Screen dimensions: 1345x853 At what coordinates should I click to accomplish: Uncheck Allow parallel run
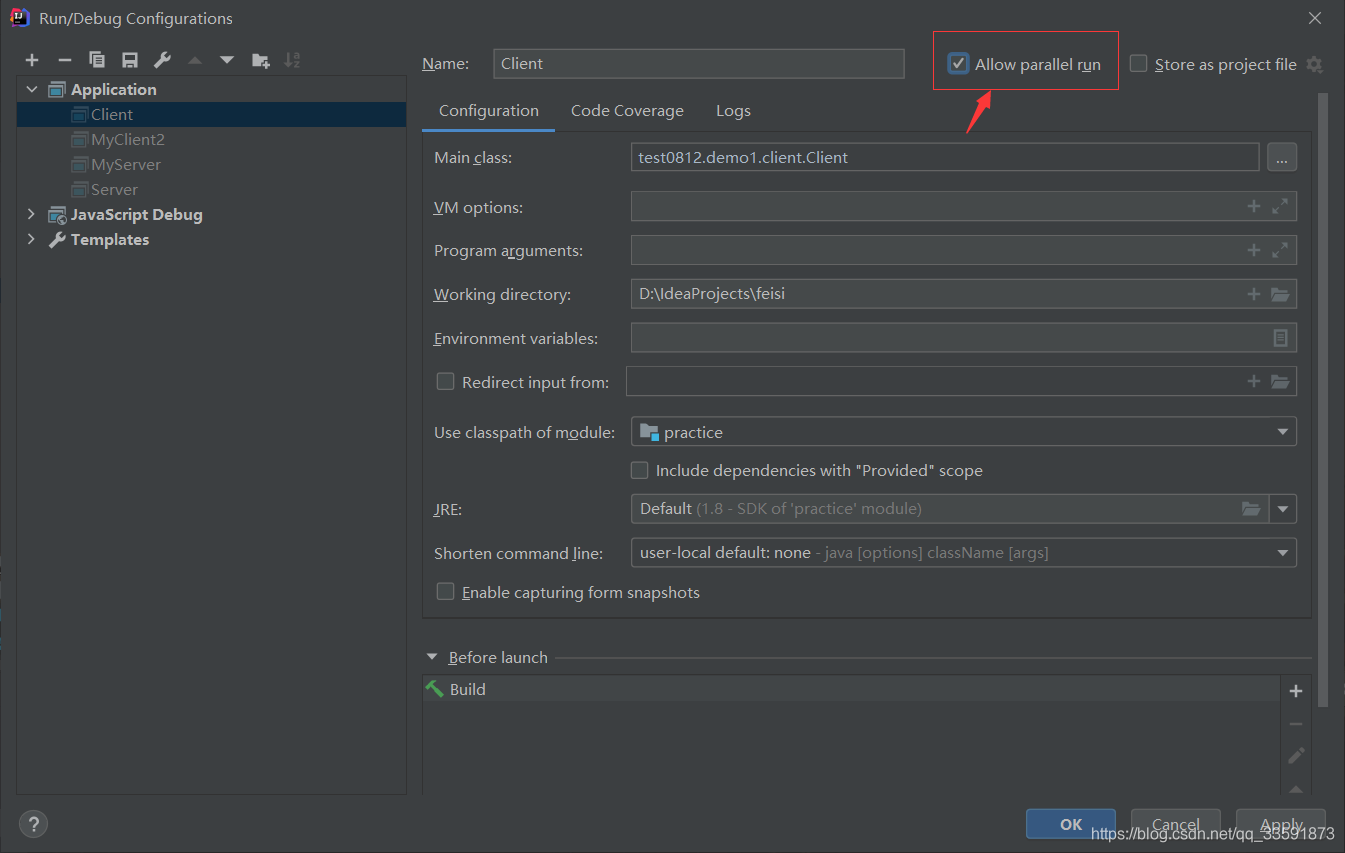coord(958,64)
